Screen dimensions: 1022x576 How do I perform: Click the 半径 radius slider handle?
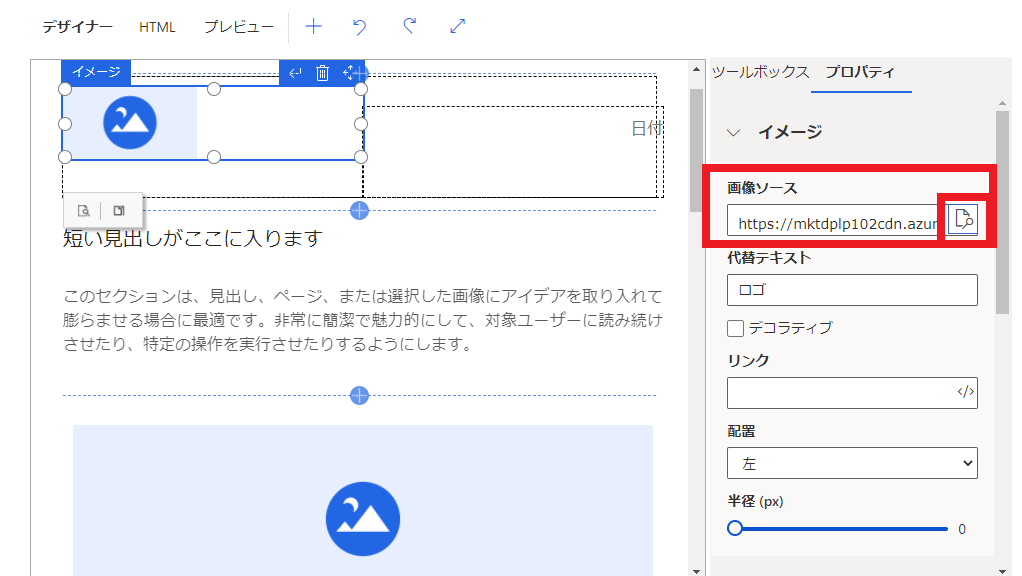735,529
